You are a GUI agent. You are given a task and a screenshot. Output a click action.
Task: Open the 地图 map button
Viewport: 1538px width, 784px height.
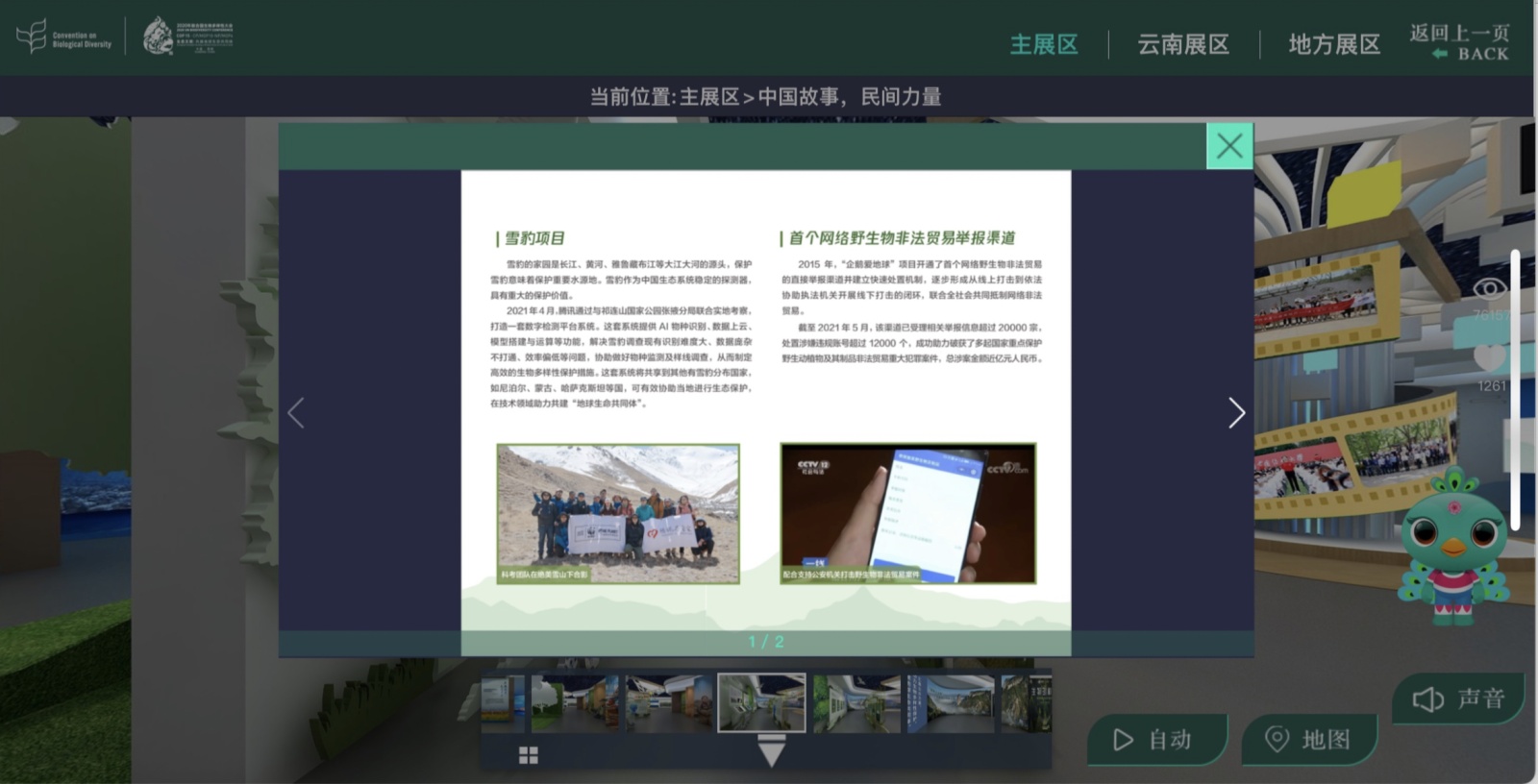(x=1309, y=739)
